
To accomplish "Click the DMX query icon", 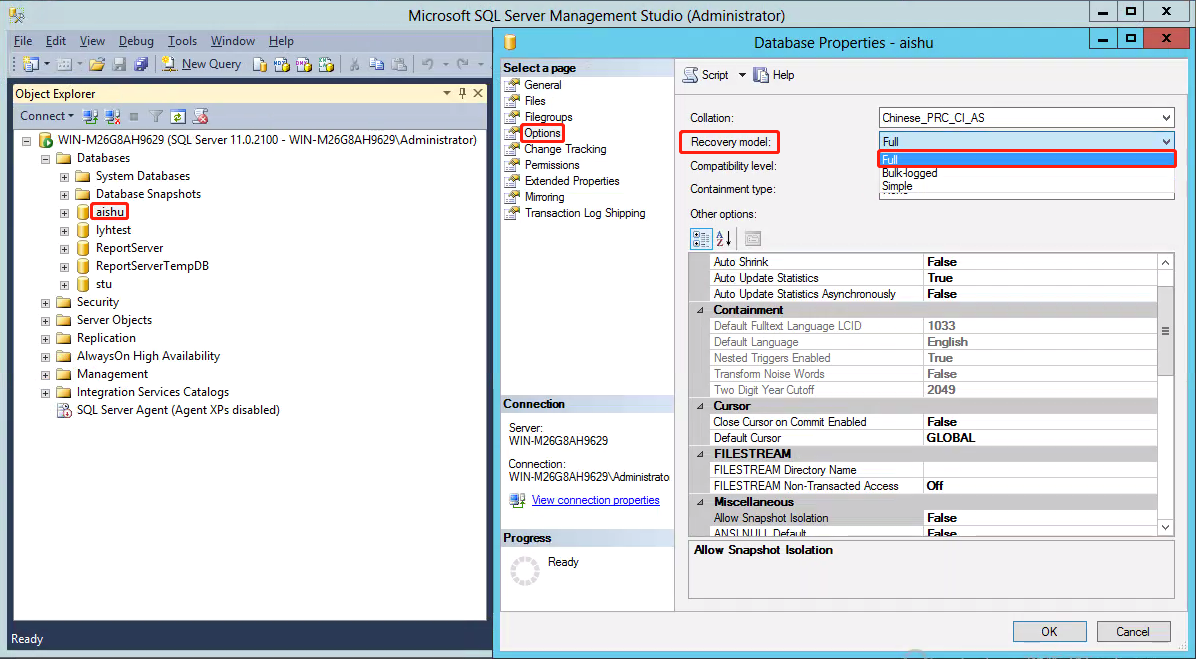I will tap(304, 64).
